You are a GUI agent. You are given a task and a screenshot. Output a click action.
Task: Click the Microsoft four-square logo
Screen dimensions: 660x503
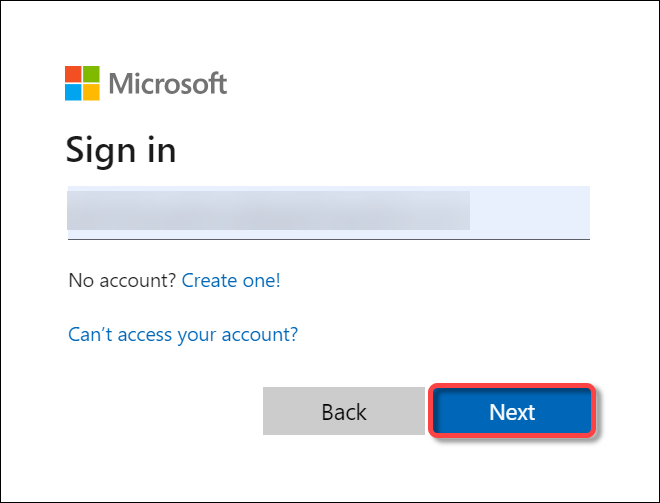coord(82,83)
